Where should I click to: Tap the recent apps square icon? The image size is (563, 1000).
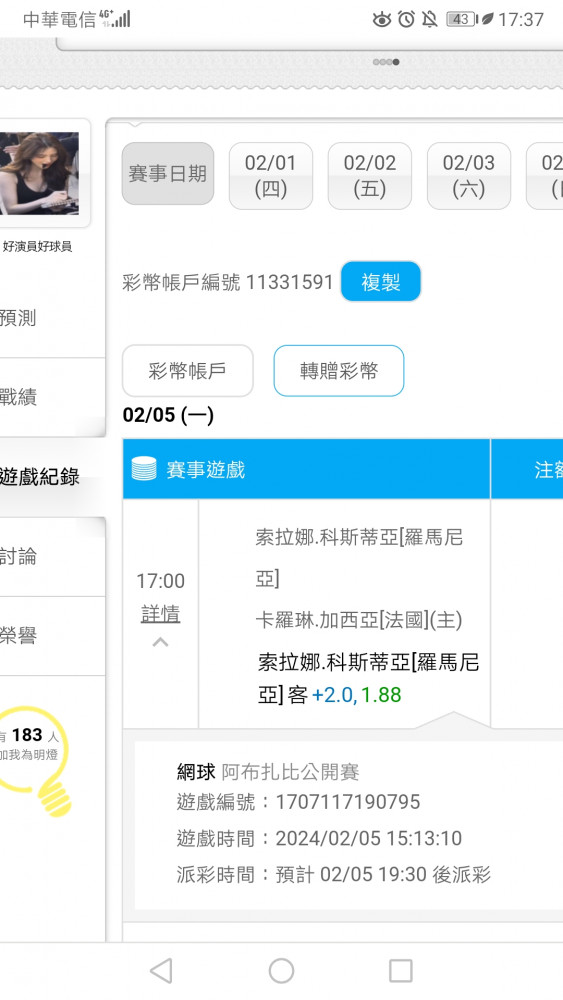coord(400,971)
